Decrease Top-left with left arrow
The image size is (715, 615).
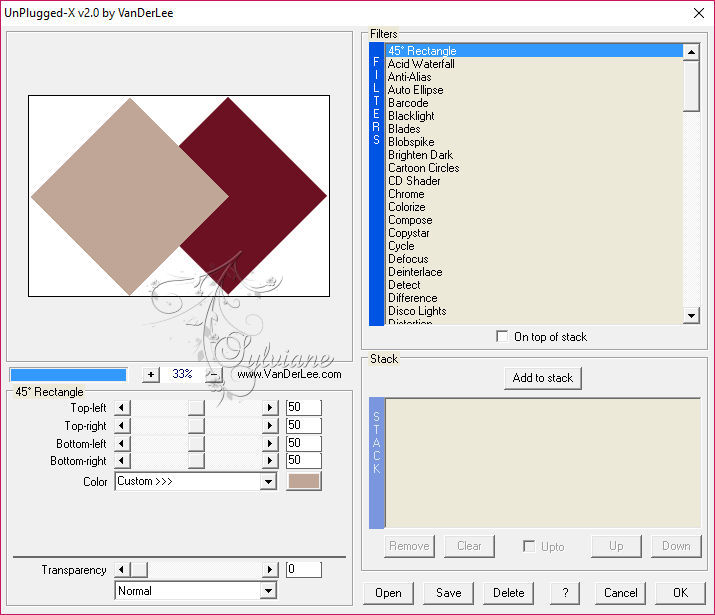[x=122, y=407]
